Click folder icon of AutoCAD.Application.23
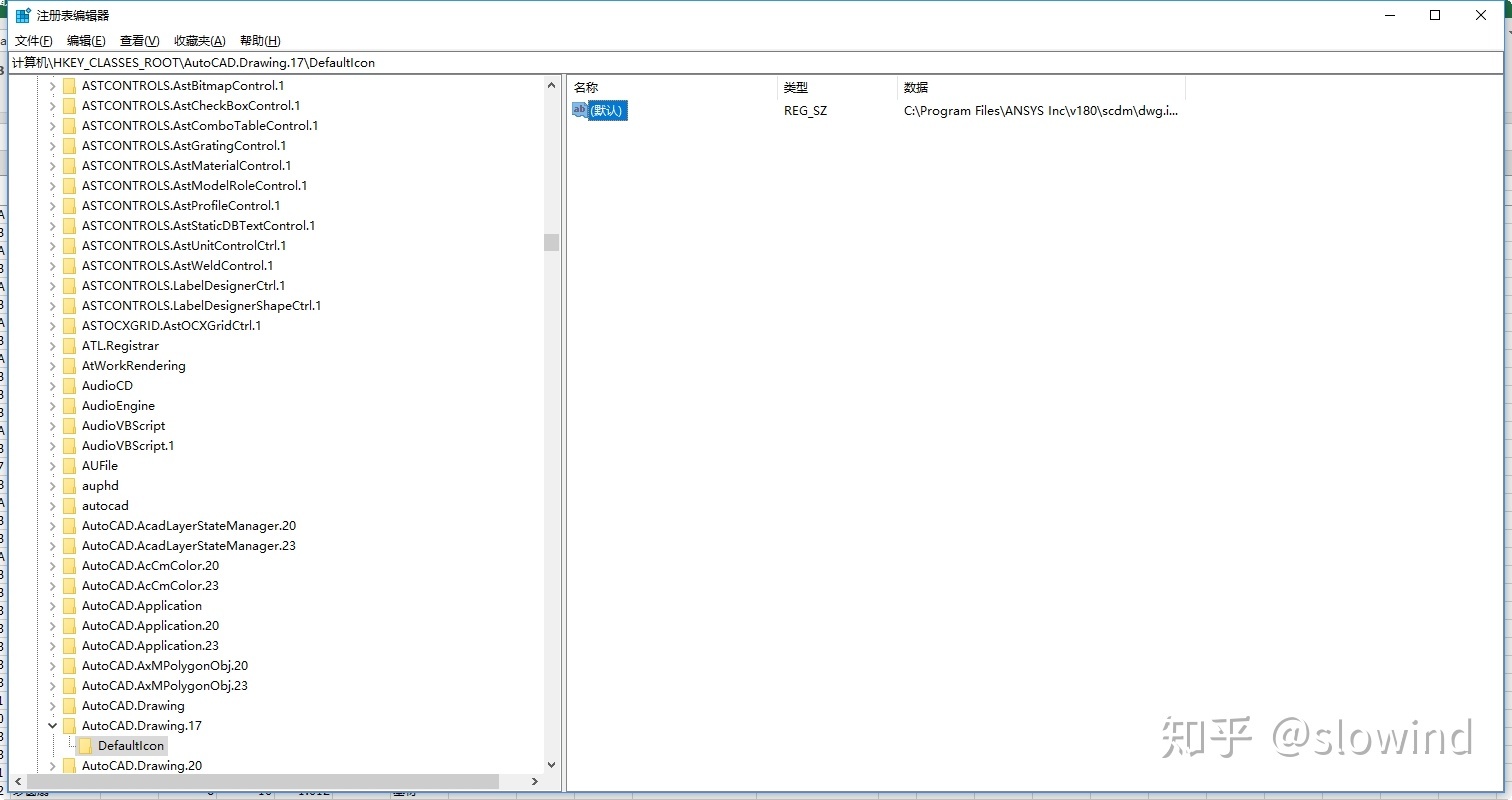The width and height of the screenshot is (1512, 800). [x=69, y=646]
